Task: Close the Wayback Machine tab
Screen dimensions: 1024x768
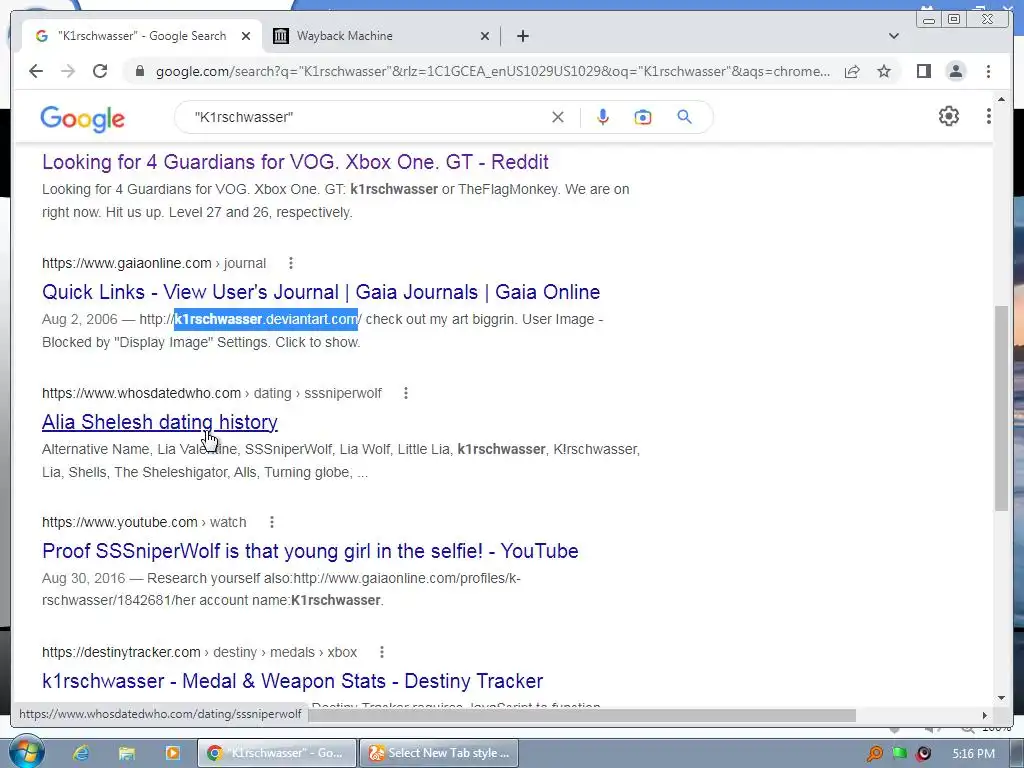Action: tap(485, 36)
